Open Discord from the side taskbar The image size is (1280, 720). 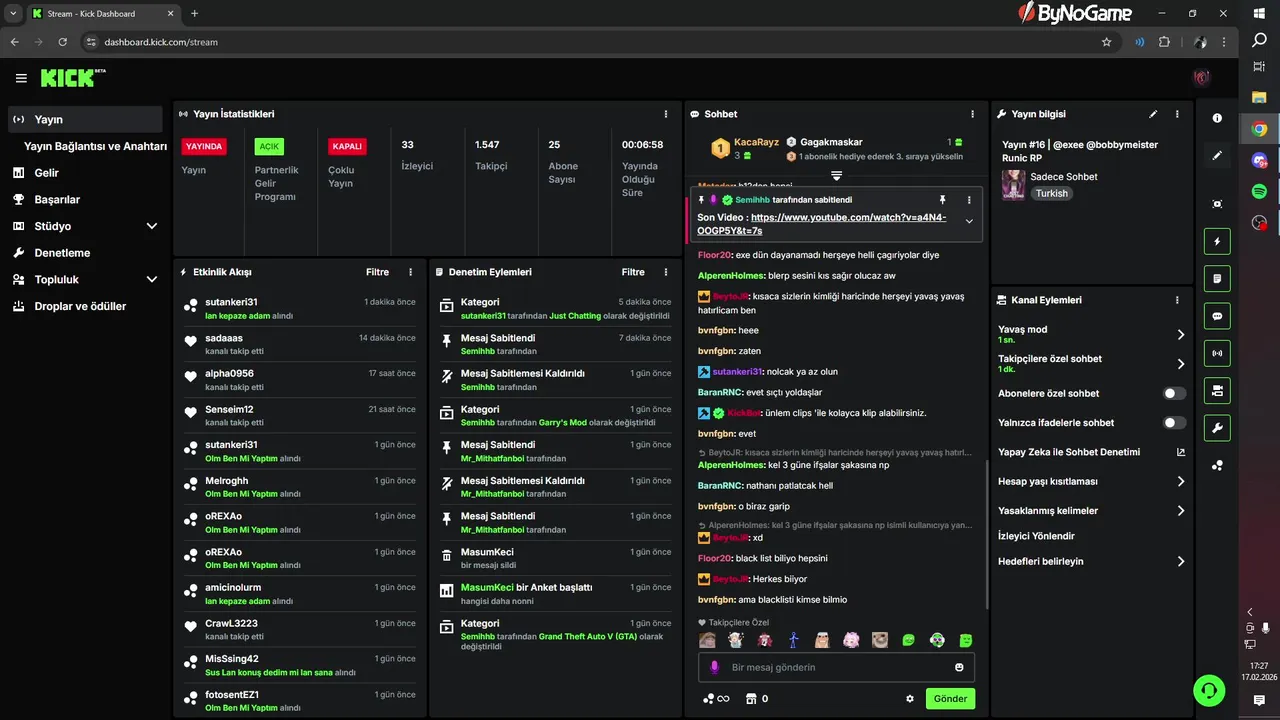(1259, 159)
